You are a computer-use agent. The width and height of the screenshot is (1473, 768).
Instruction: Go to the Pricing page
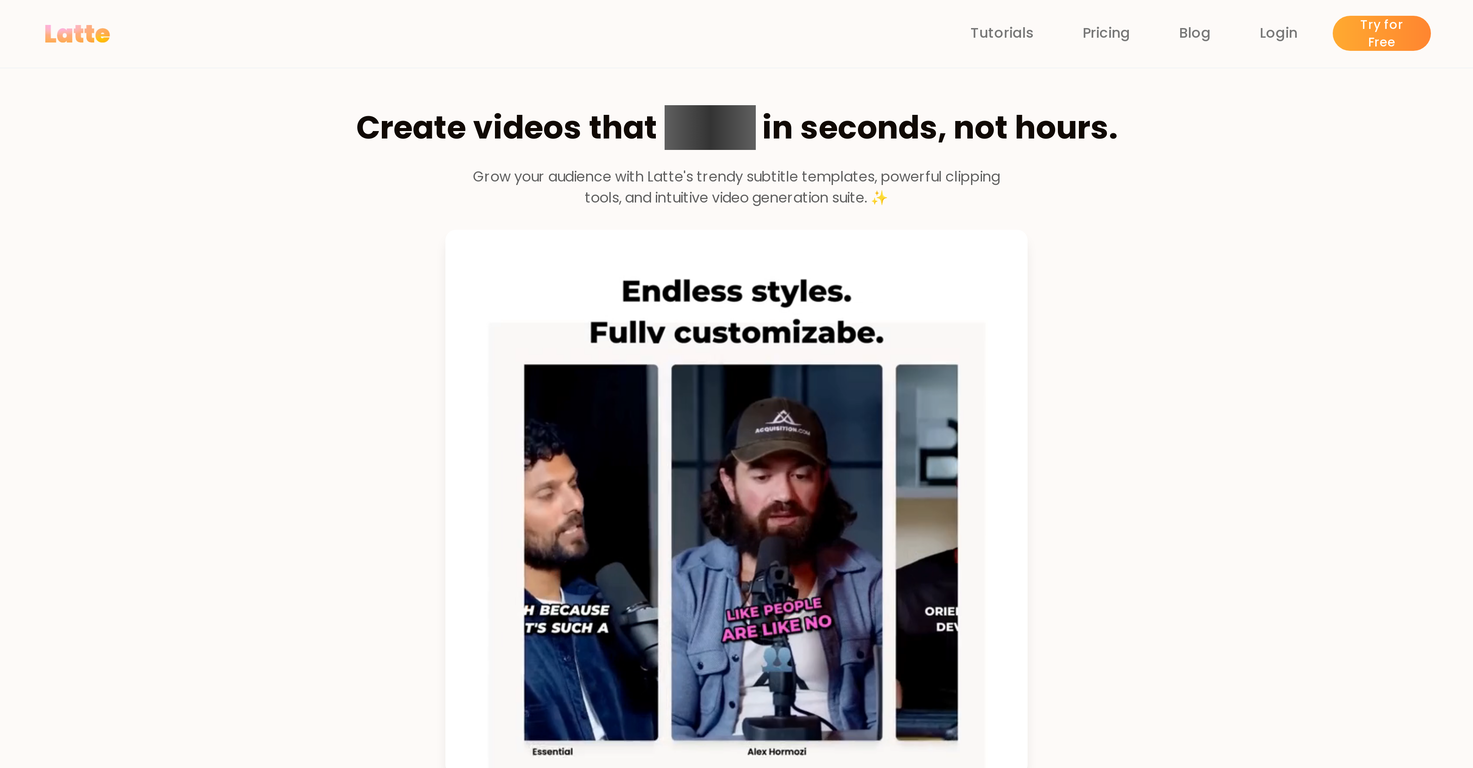pos(1105,33)
